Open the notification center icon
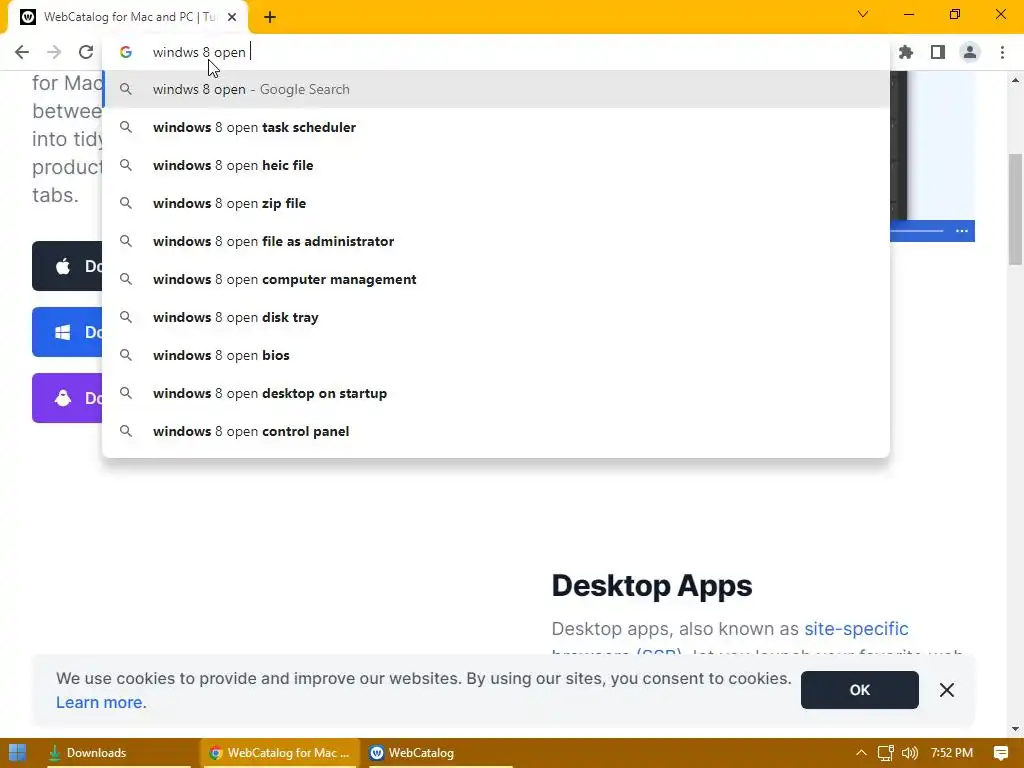This screenshot has width=1024, height=768. coord(1000,753)
